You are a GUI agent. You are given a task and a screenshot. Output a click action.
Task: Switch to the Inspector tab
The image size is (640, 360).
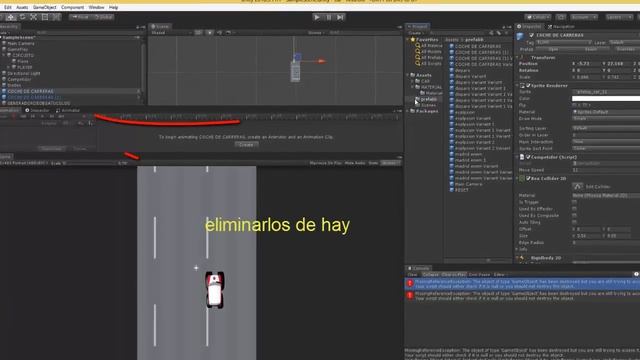click(x=529, y=27)
